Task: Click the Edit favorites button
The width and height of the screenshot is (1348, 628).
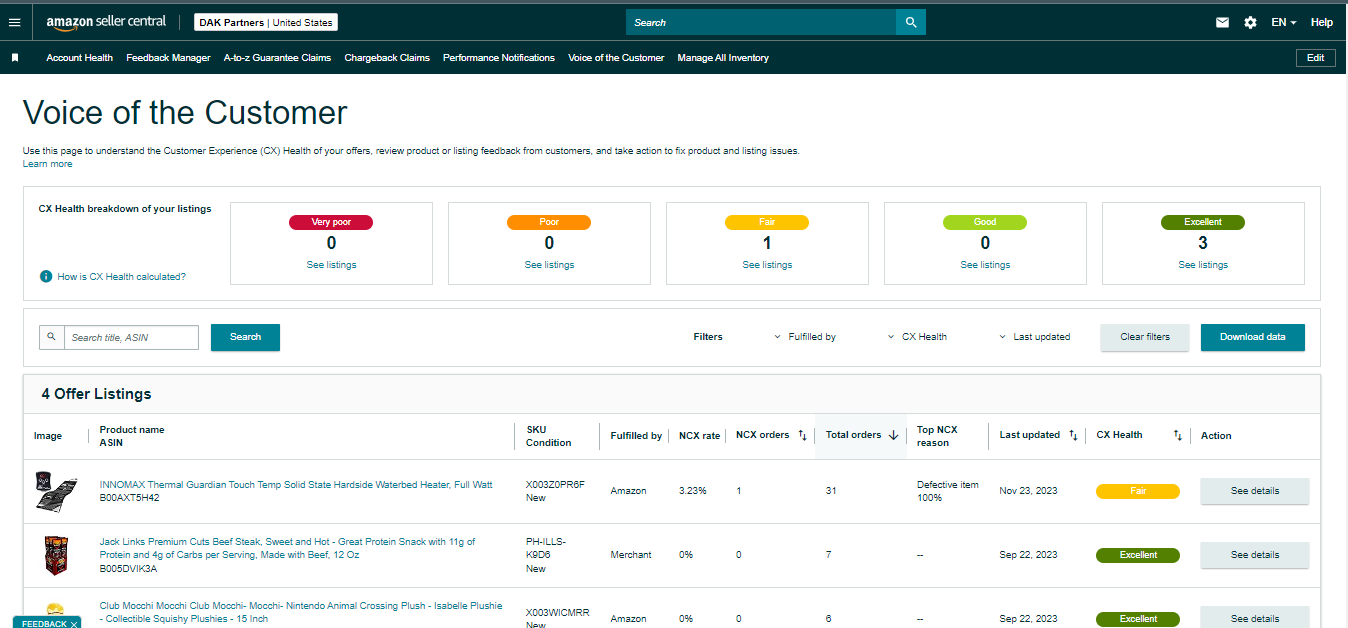Action: tap(1315, 58)
